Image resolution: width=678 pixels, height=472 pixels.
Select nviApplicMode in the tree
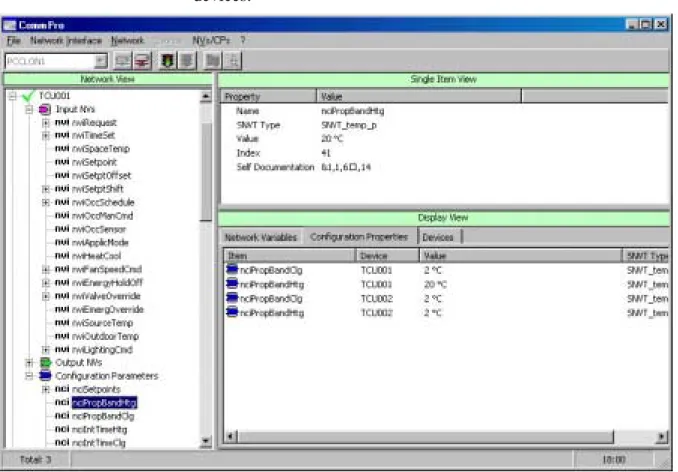click(x=100, y=242)
